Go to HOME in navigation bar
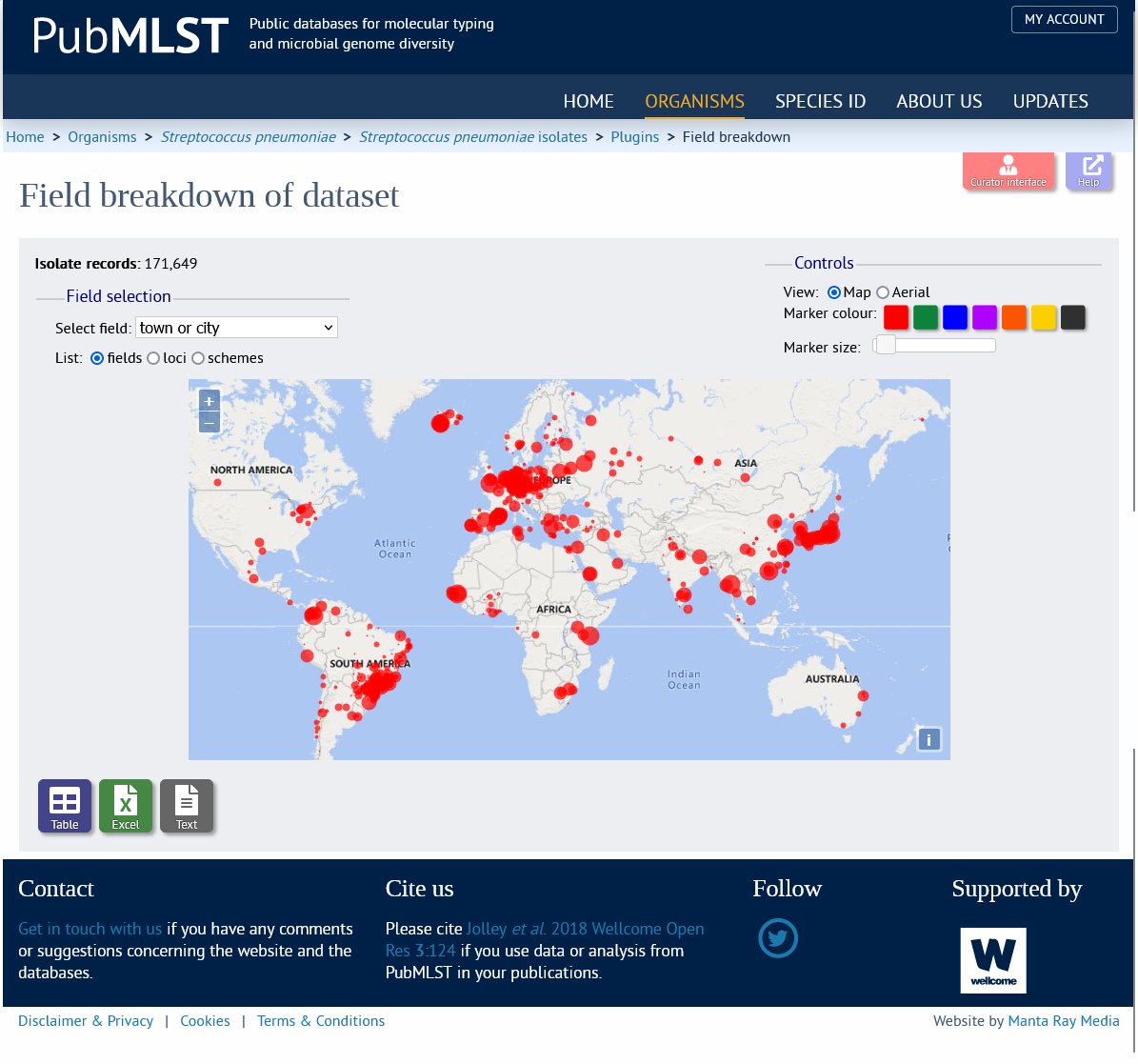Screen dimensions: 1138x1064 coord(589,101)
